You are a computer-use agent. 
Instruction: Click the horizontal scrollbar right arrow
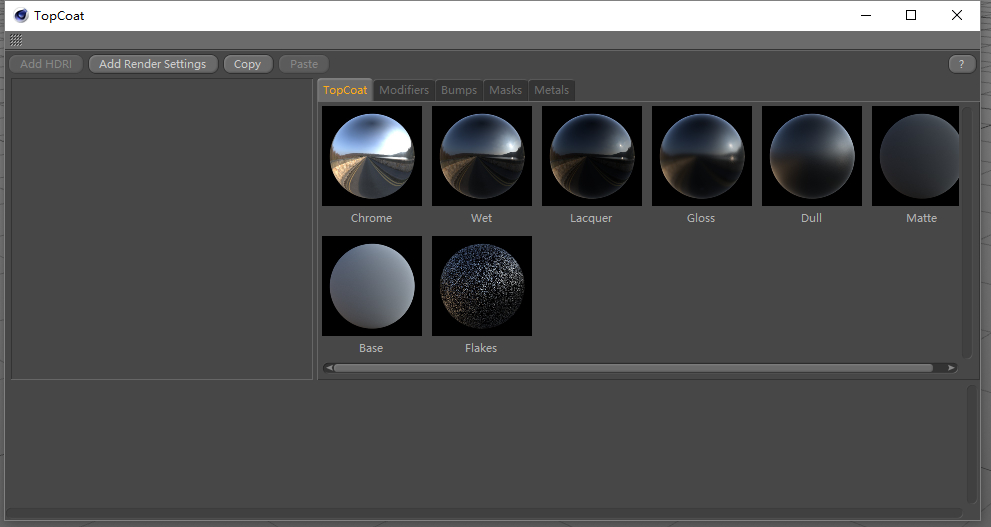[951, 368]
